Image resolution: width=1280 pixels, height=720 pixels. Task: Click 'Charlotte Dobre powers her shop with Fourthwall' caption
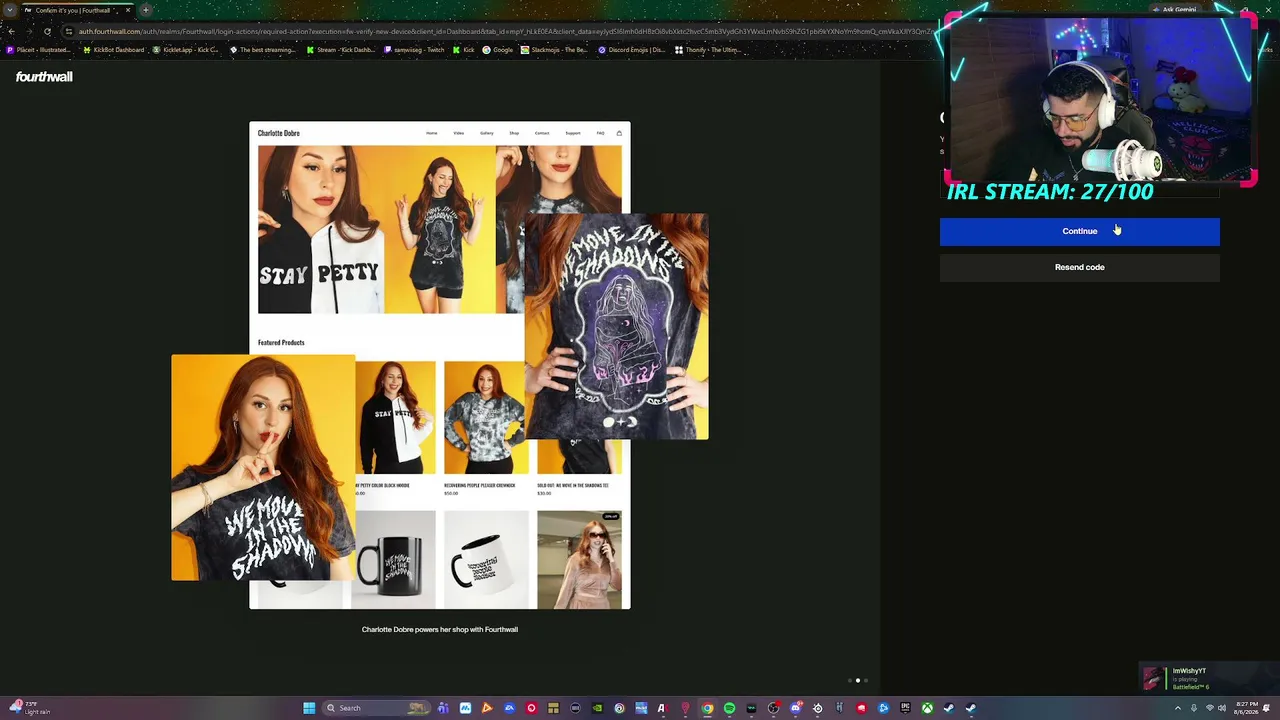point(440,630)
